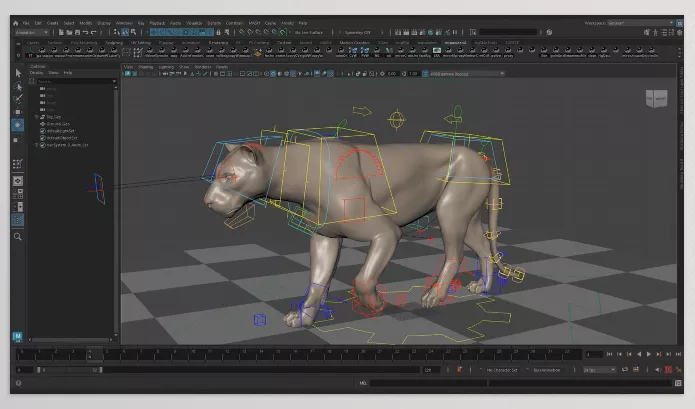Screen dimensions: 695x409
Task: Go to start of playback range
Action: [x=609, y=354]
